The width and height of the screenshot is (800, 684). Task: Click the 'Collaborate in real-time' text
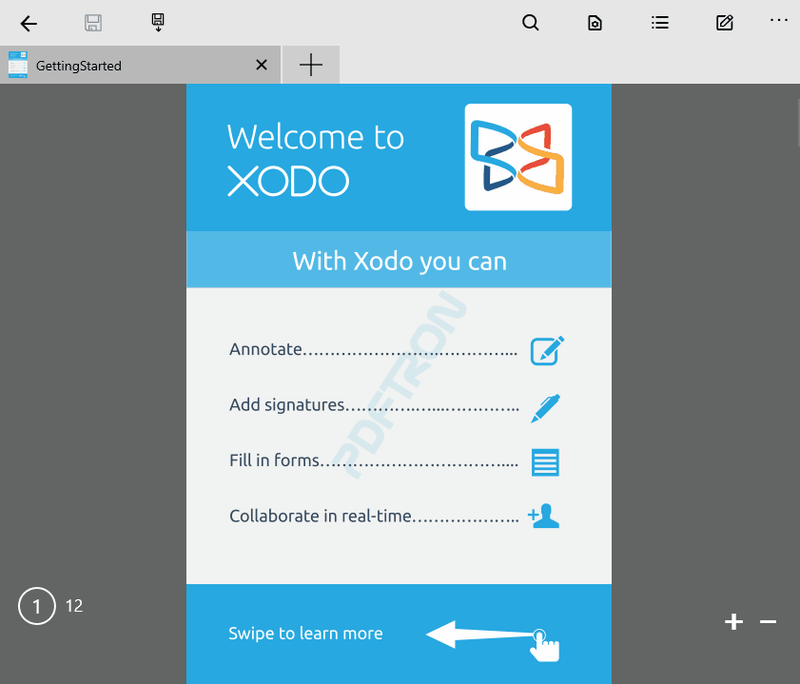pyautogui.click(x=320, y=516)
